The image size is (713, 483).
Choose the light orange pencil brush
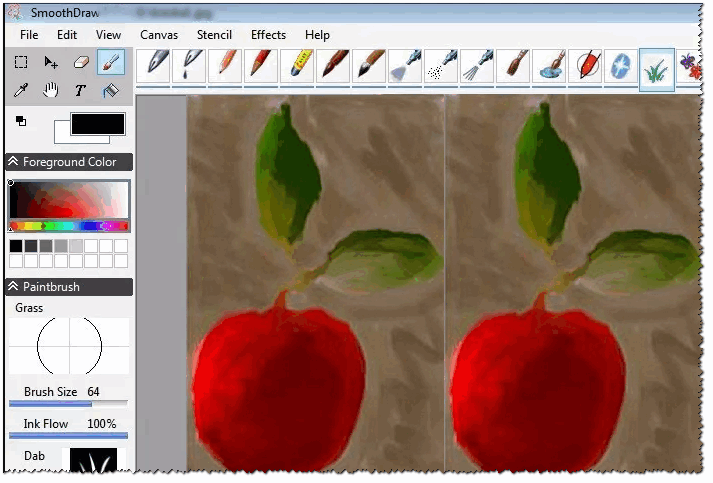coord(226,66)
